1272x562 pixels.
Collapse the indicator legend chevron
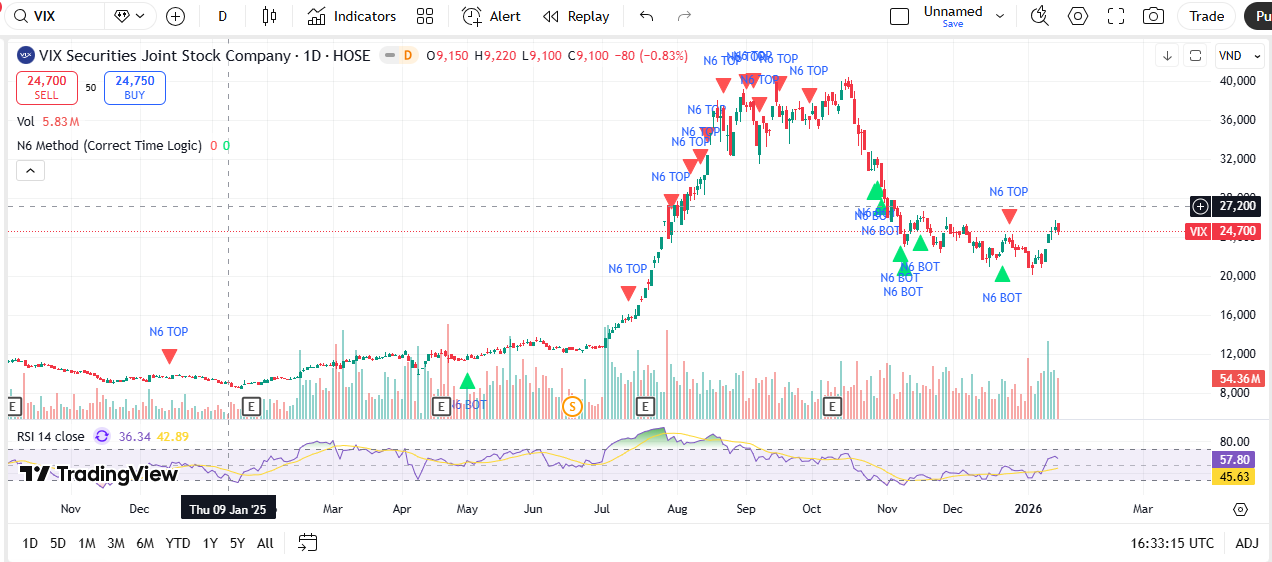(x=30, y=171)
